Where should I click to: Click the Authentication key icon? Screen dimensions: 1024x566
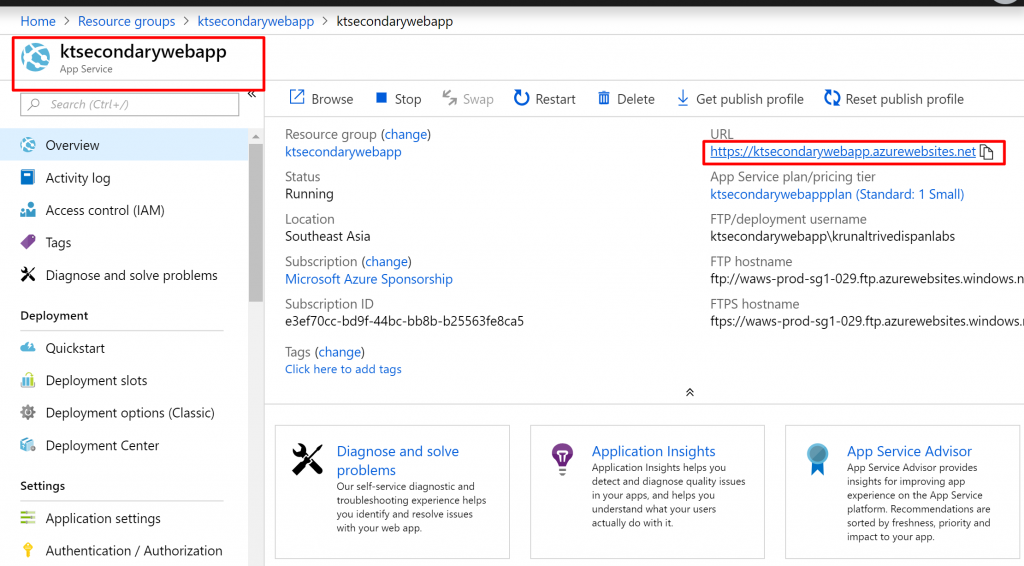click(28, 550)
